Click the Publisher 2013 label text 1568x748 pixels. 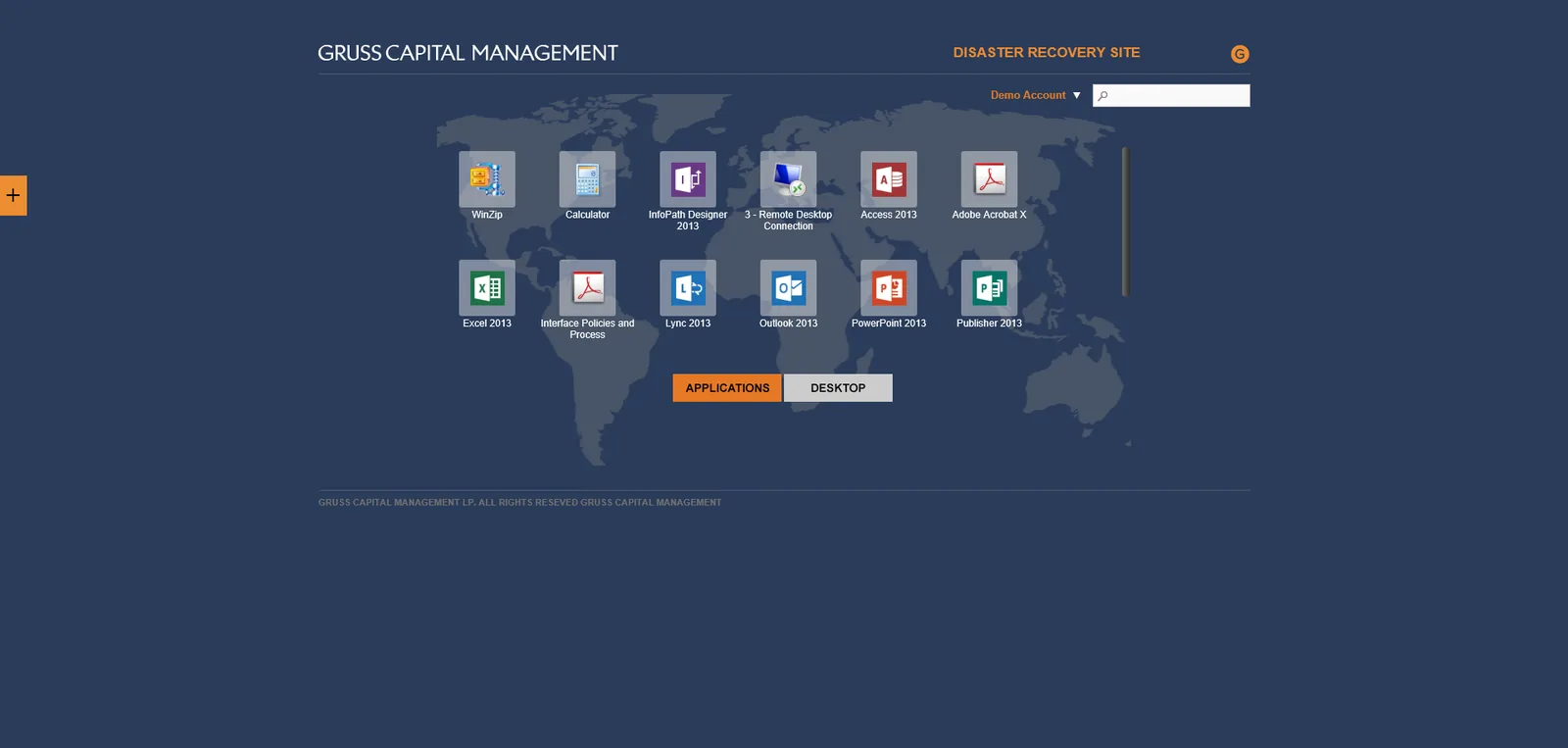(x=989, y=324)
